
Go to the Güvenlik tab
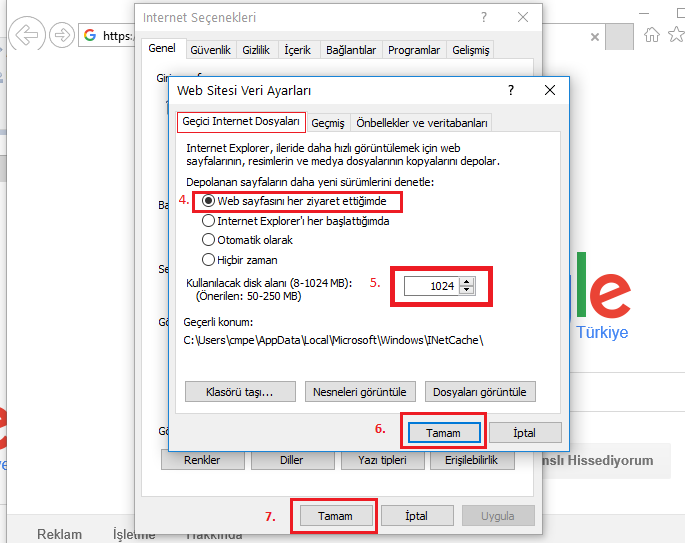(210, 50)
